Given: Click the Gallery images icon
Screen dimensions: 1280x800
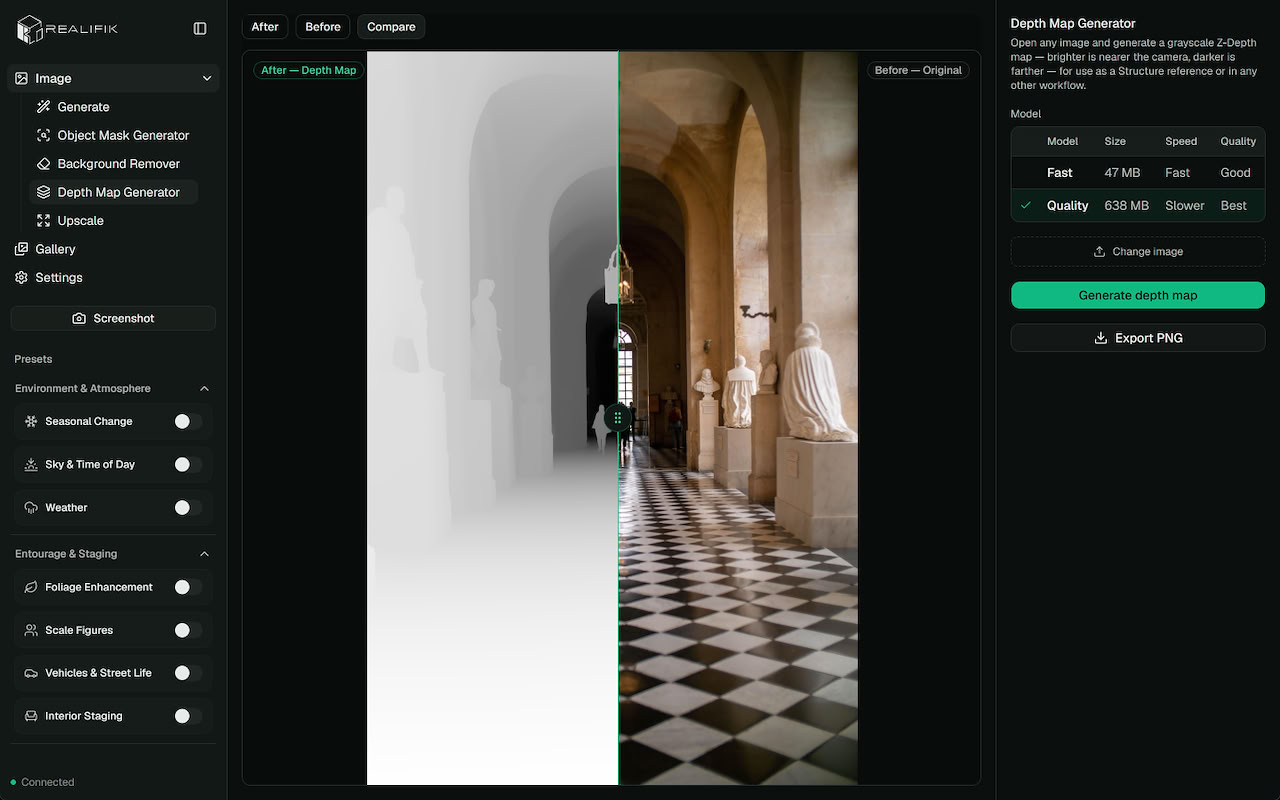Looking at the screenshot, I should pos(22,249).
